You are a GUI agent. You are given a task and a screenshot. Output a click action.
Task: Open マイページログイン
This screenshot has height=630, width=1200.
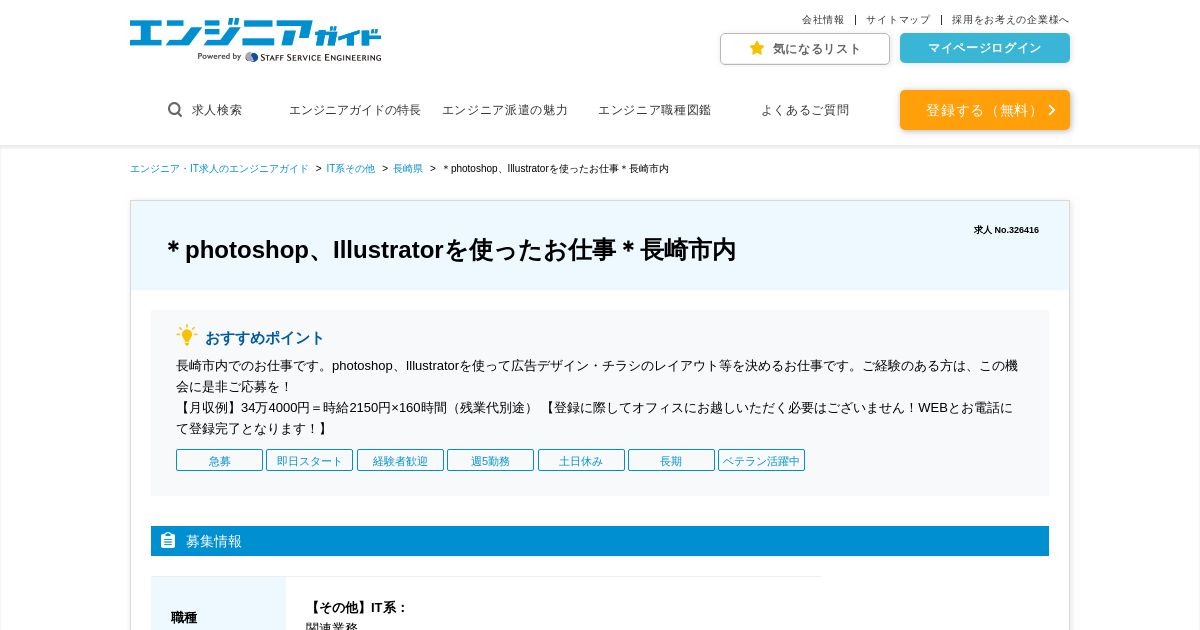985,48
